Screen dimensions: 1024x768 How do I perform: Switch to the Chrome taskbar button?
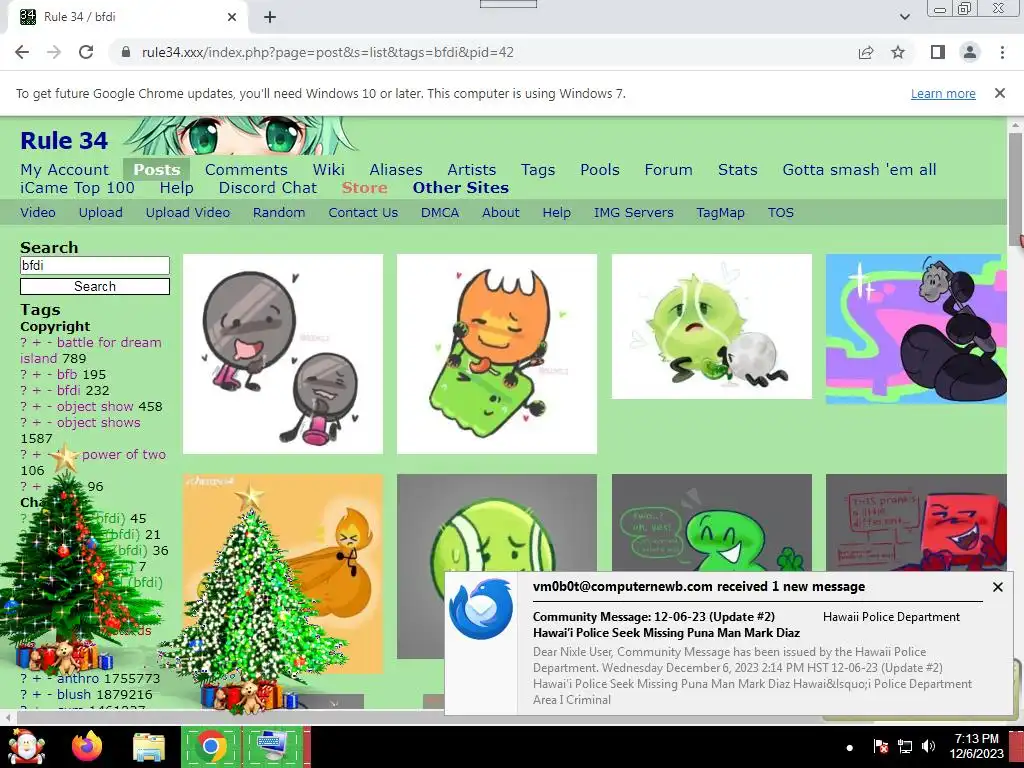tap(211, 747)
